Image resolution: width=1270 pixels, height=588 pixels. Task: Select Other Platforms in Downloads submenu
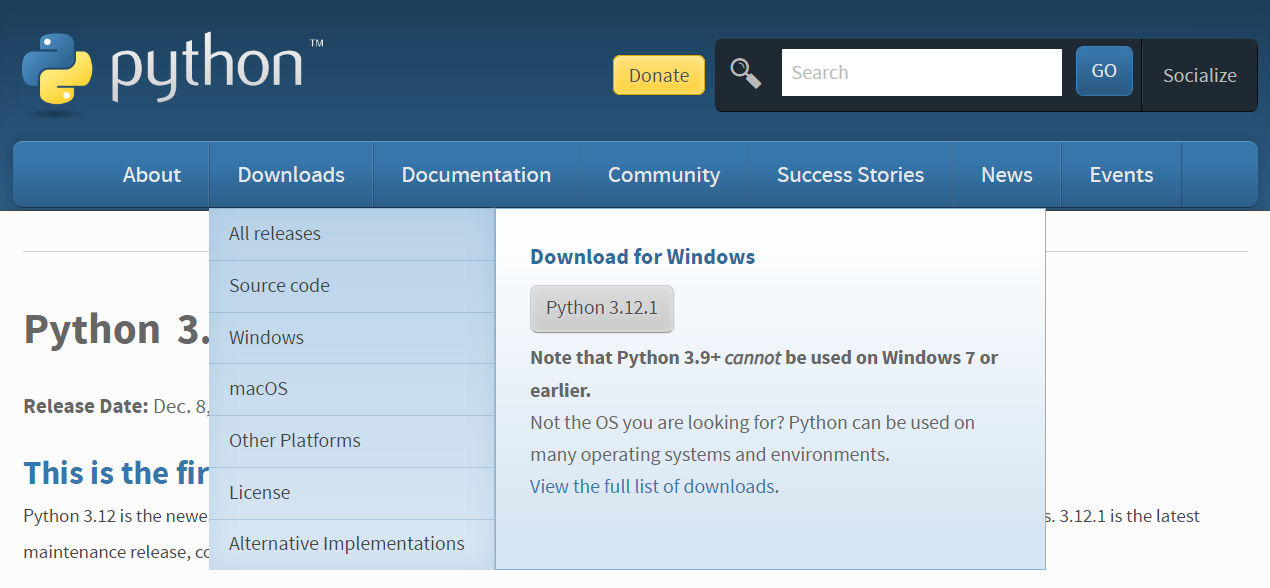tap(352, 441)
